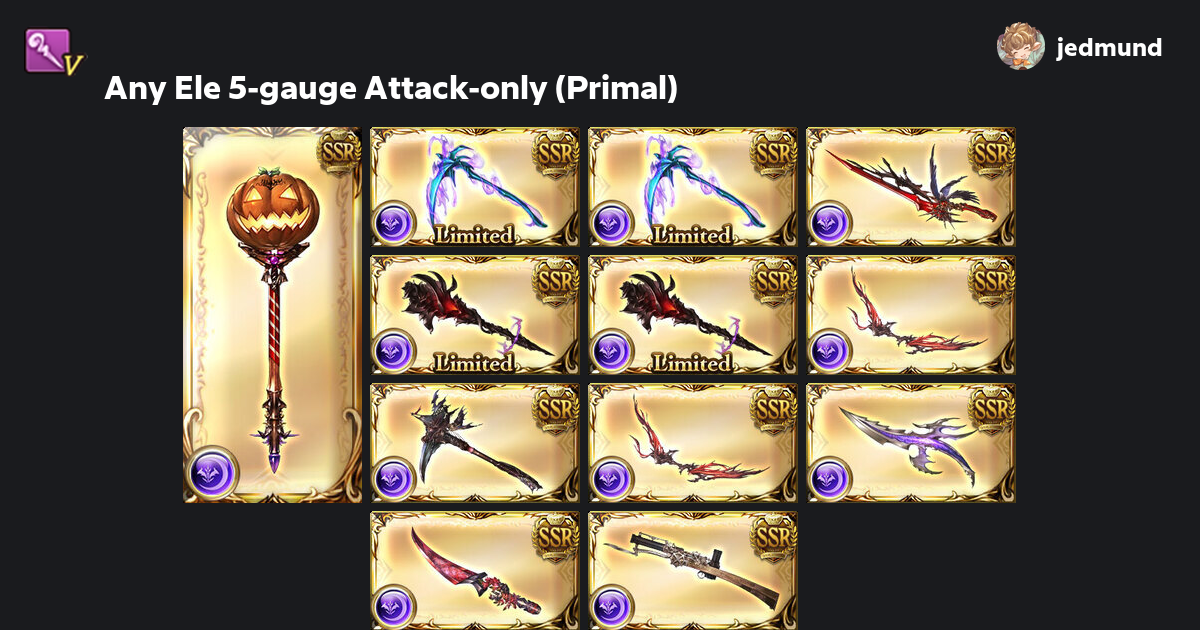
Task: Select the red thorned bow, third row
Action: coord(693,443)
